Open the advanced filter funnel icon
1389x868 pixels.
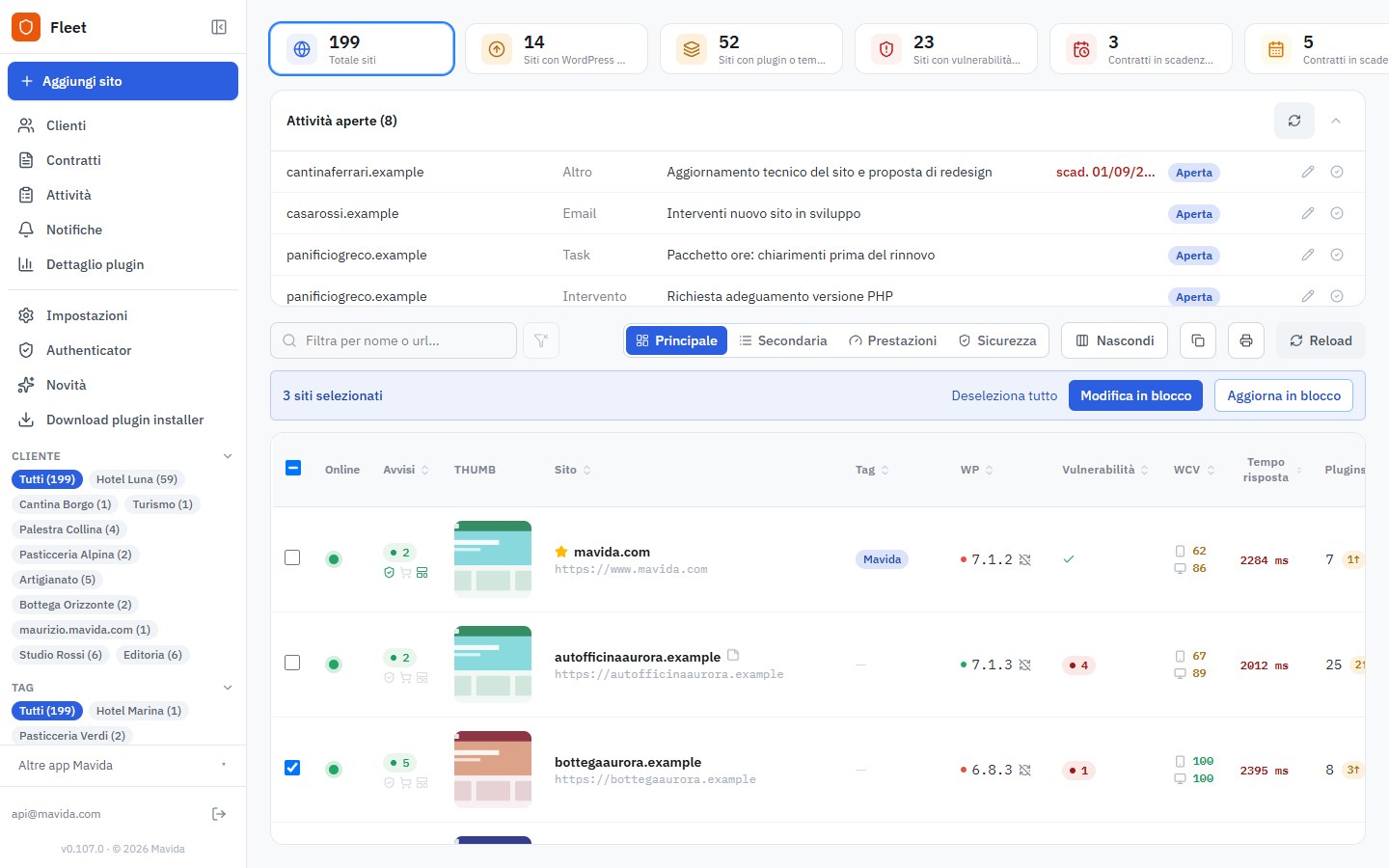[x=541, y=340]
